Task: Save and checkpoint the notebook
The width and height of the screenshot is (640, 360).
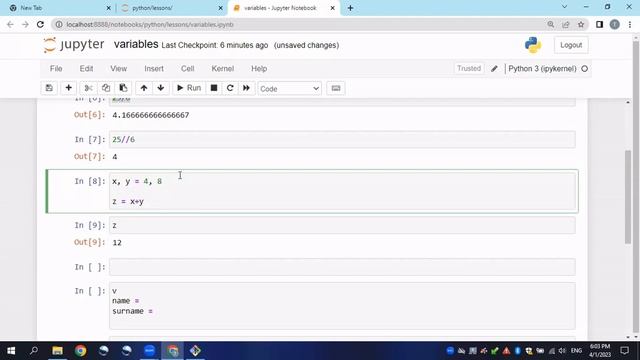Action: coord(49,88)
